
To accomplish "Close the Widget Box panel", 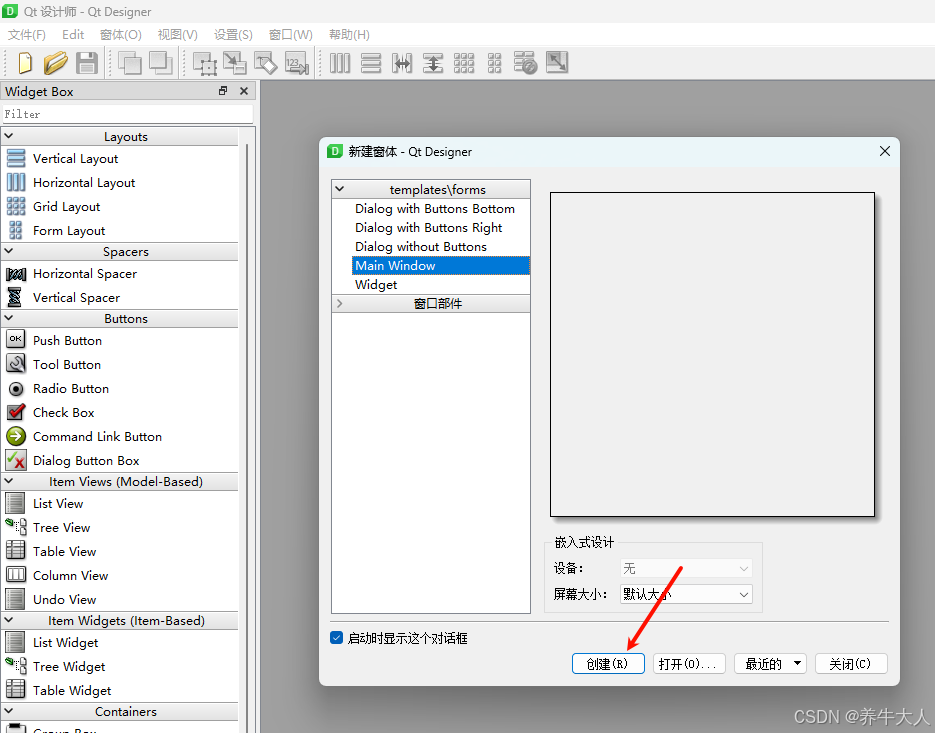I will [244, 91].
